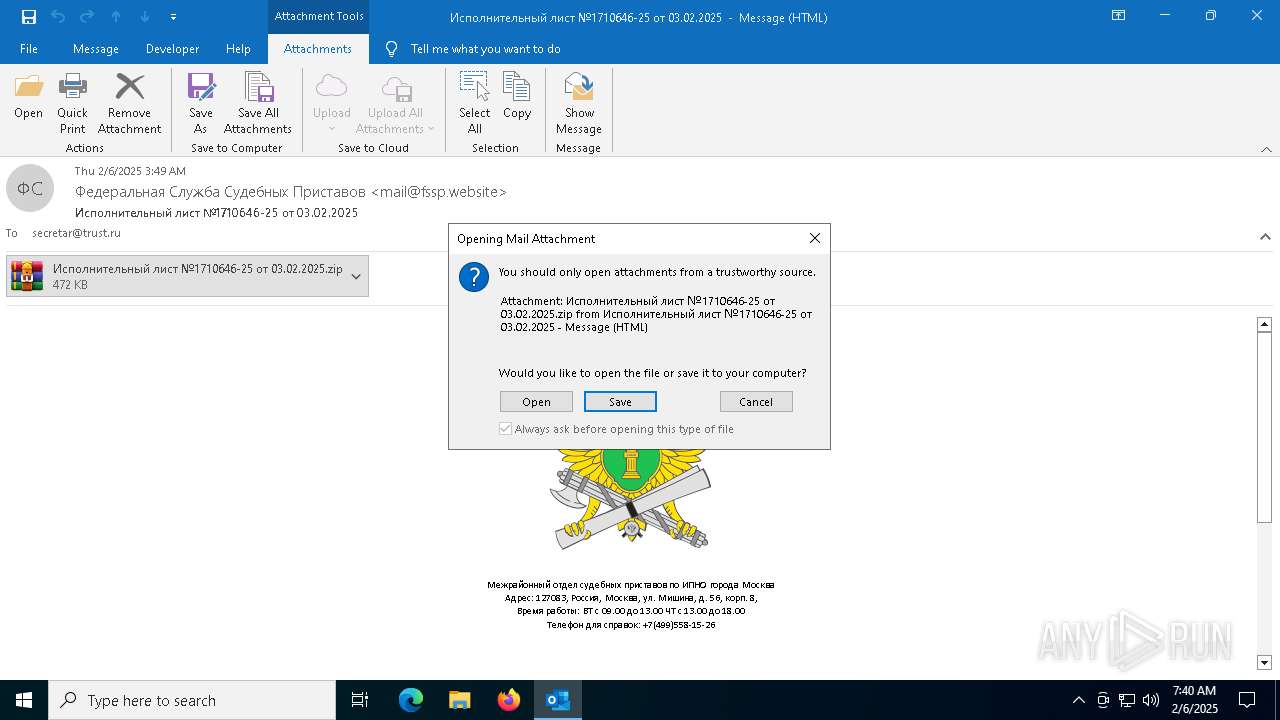The height and width of the screenshot is (720, 1280).
Task: Click the message vertical scrollbar thumb
Action: [1264, 427]
